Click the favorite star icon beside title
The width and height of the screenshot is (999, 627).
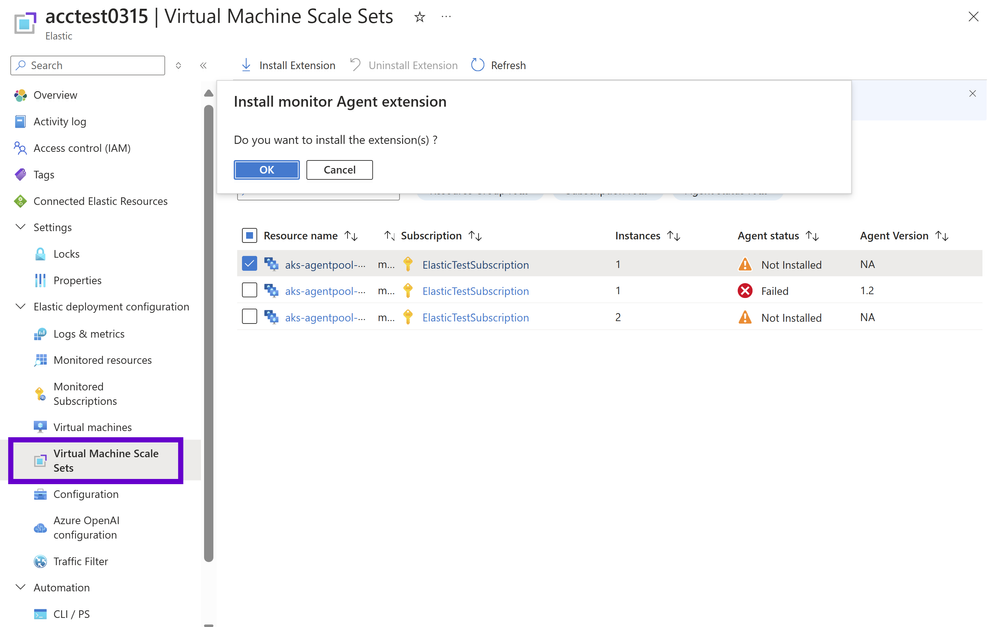(x=420, y=17)
